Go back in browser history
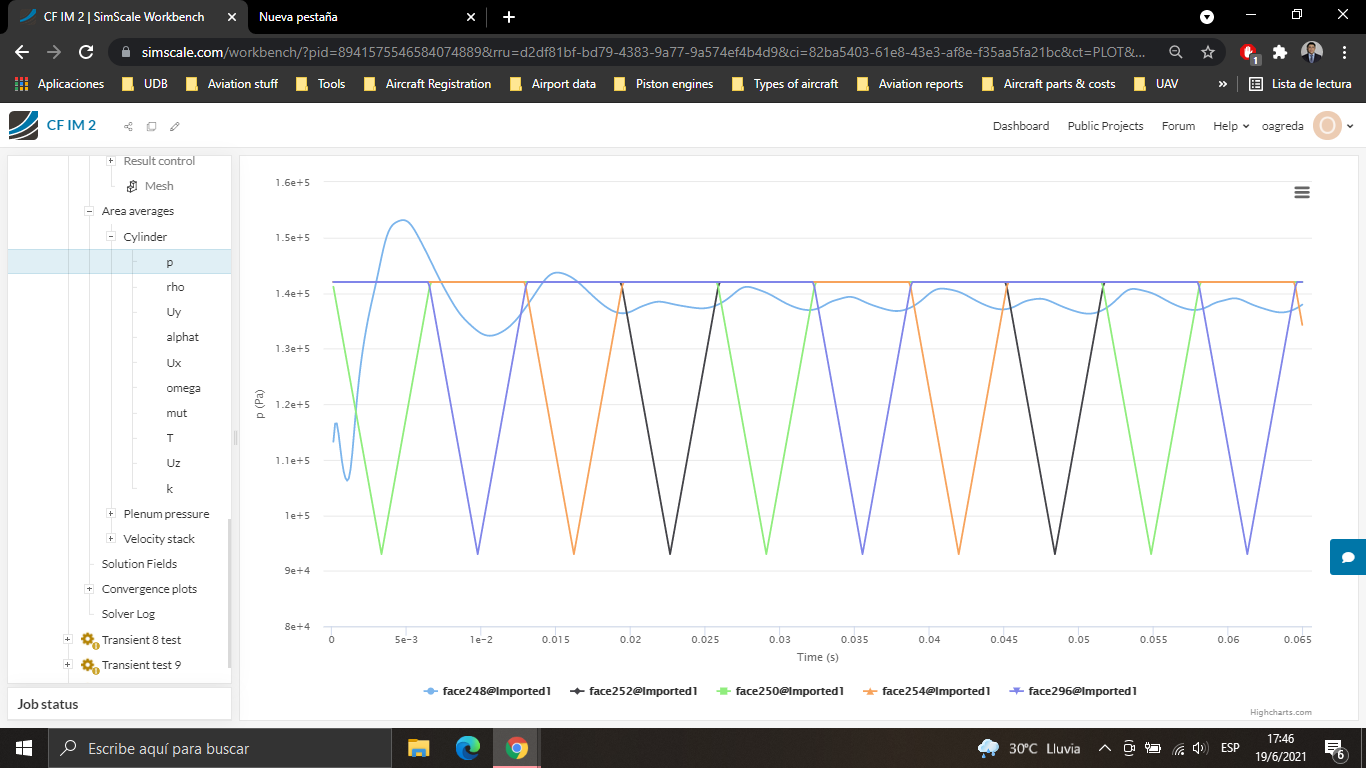 (x=22, y=52)
